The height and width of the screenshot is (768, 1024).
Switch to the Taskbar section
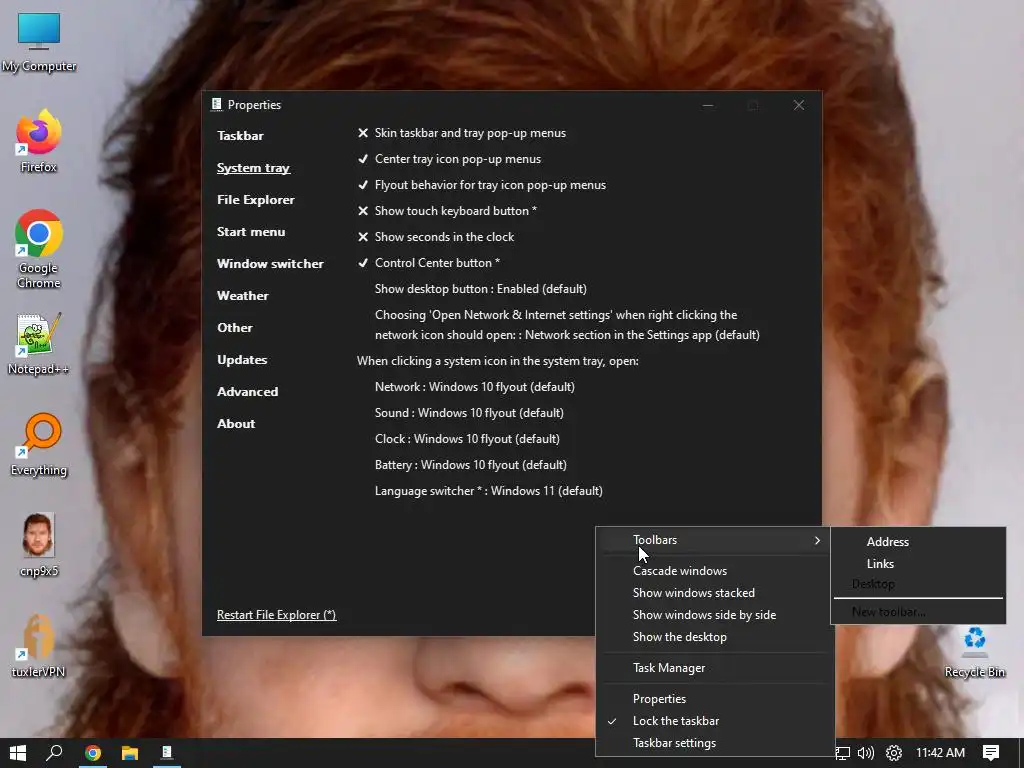pos(240,136)
